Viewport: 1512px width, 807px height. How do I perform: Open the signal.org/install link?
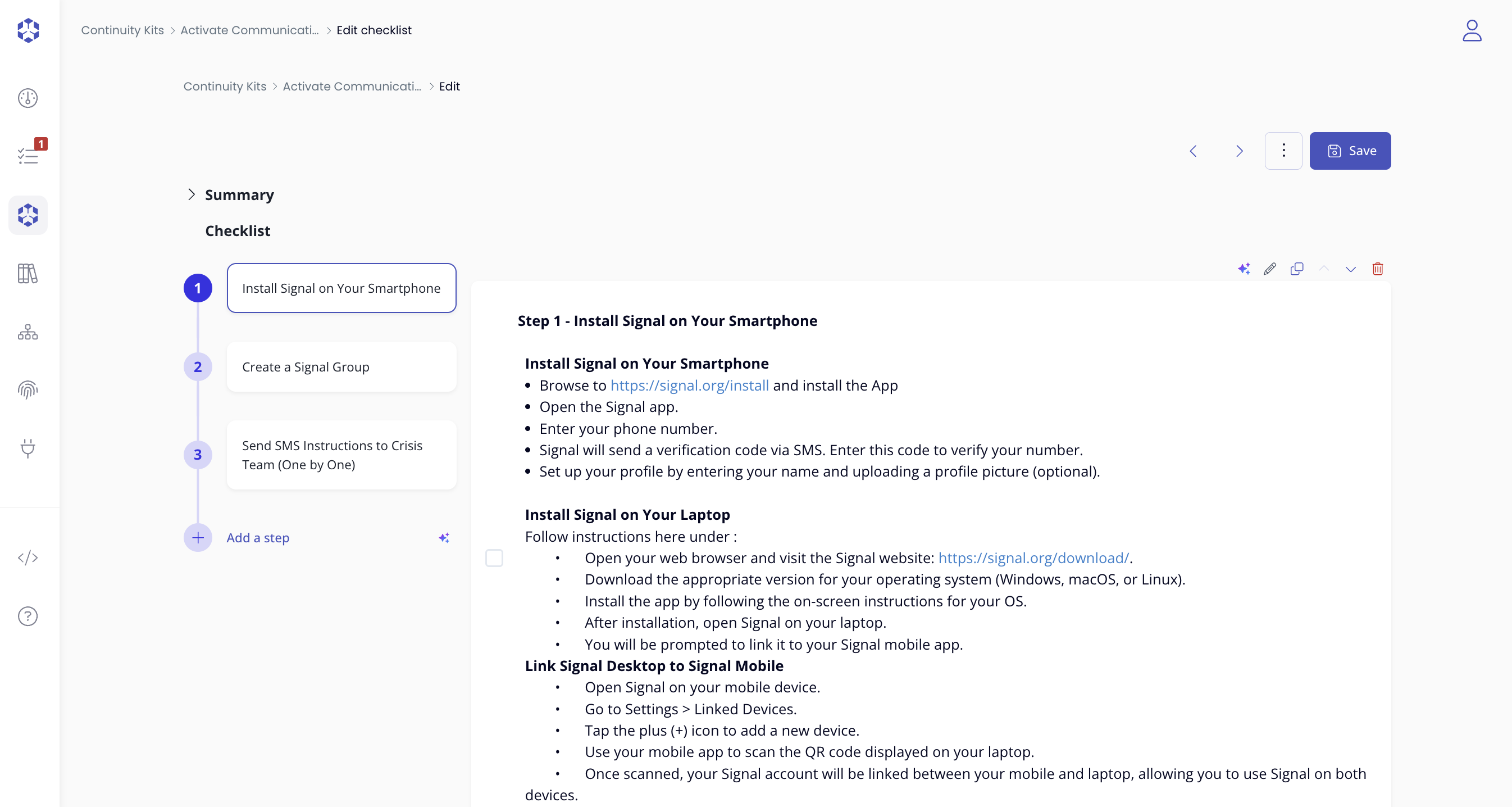pyautogui.click(x=689, y=386)
